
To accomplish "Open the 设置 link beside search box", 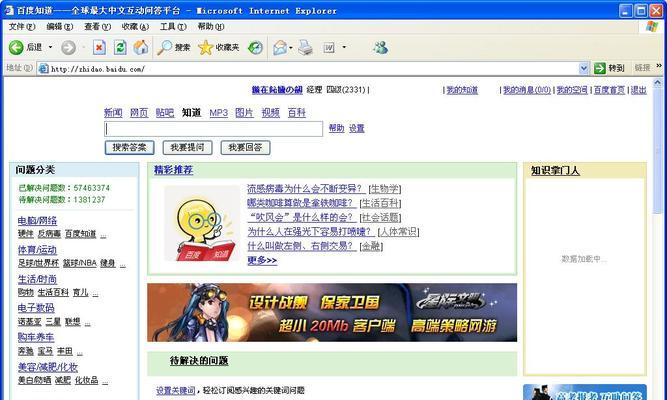I will pos(356,128).
